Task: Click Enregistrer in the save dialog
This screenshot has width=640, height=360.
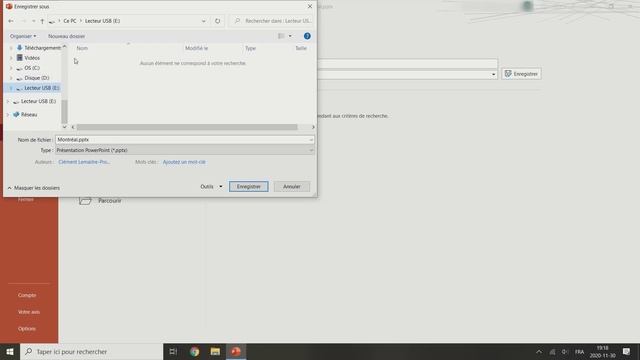Action: tap(249, 187)
